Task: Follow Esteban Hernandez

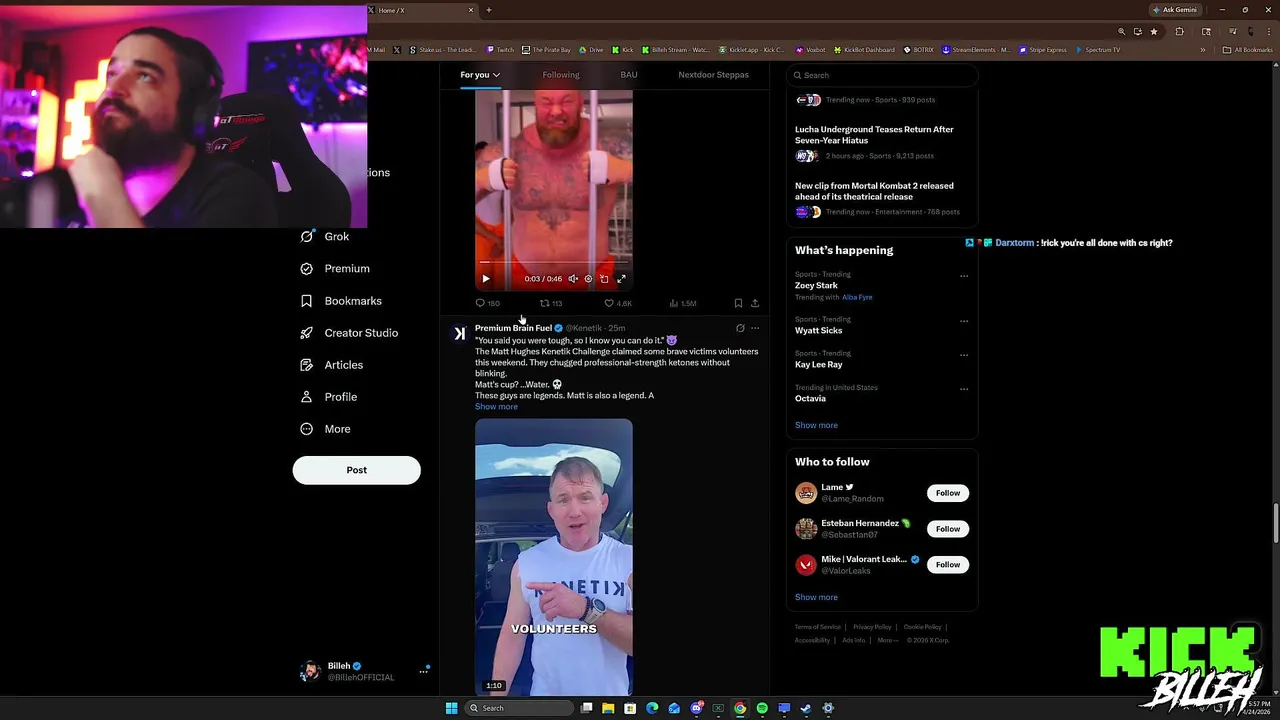Action: point(948,529)
